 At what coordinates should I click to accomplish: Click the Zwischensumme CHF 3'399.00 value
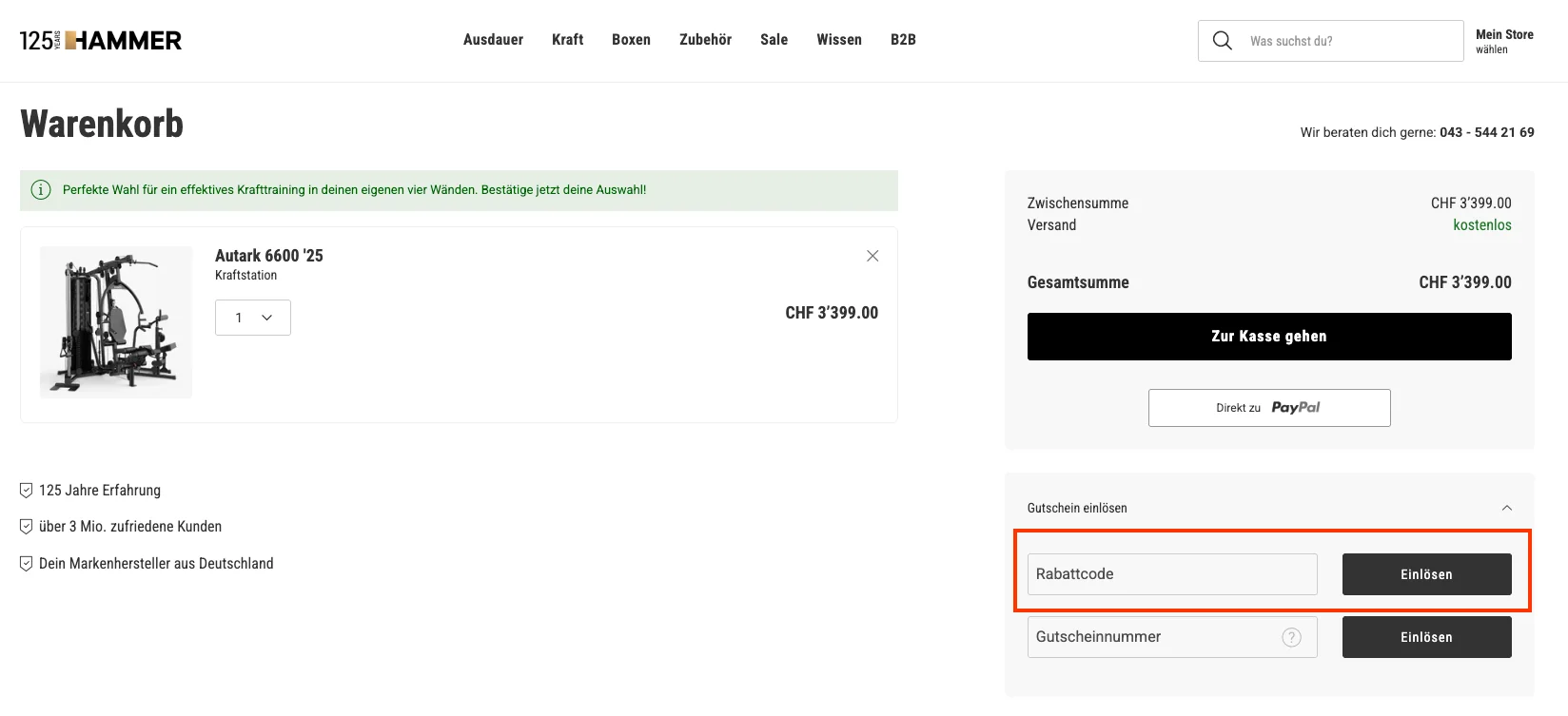[1471, 203]
